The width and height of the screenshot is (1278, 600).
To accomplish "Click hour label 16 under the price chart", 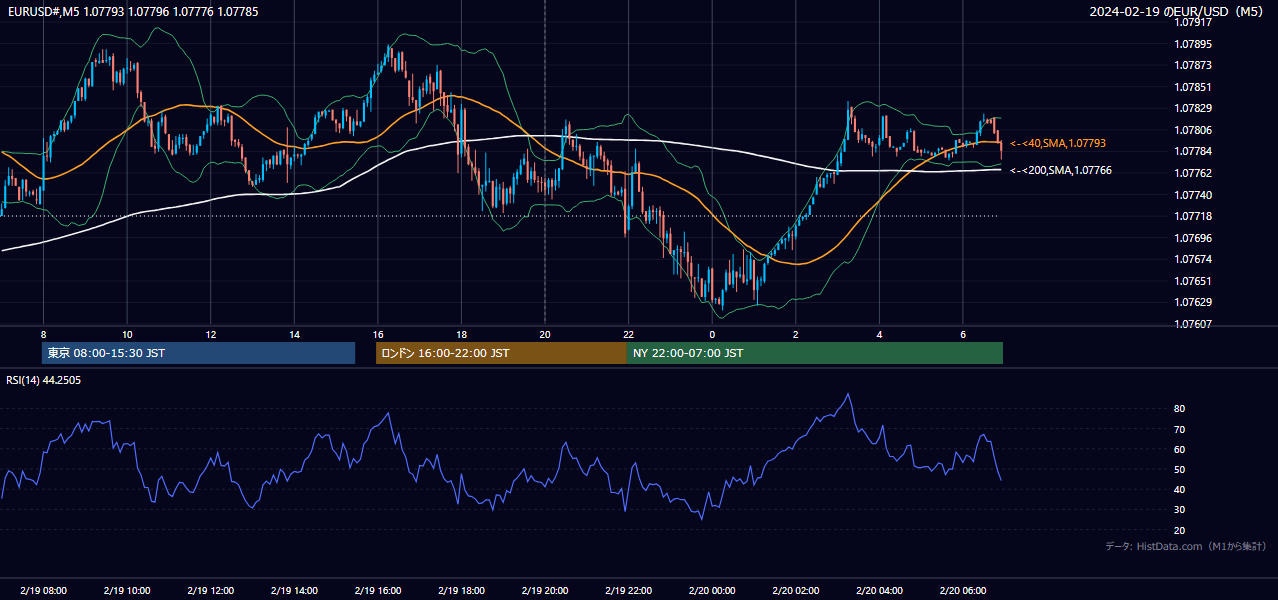I will 378,334.
